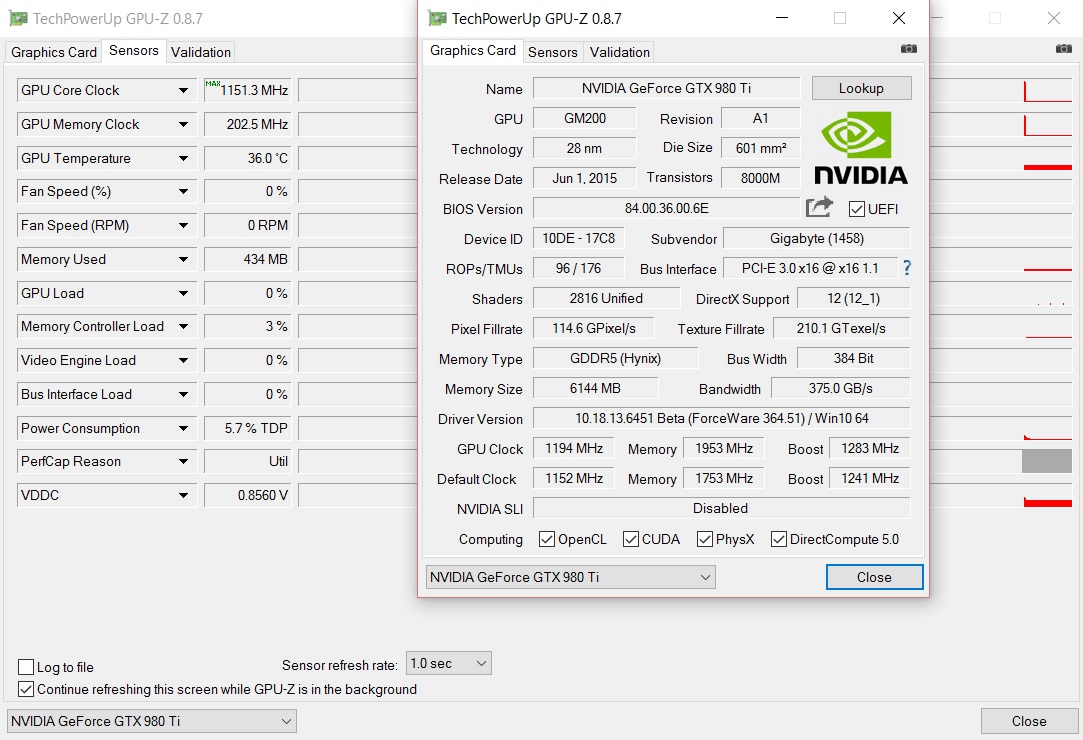Click the Release Date Jun 1, 2015 field
This screenshot has width=1083, height=740.
[584, 178]
